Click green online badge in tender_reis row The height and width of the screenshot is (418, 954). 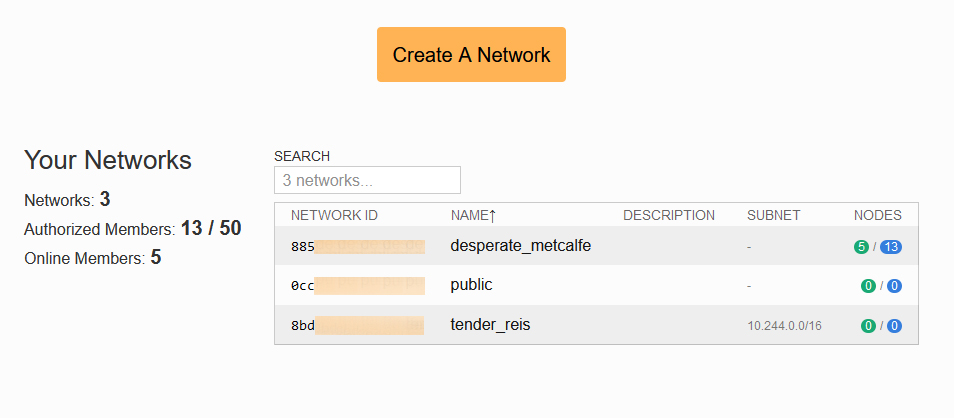867,326
